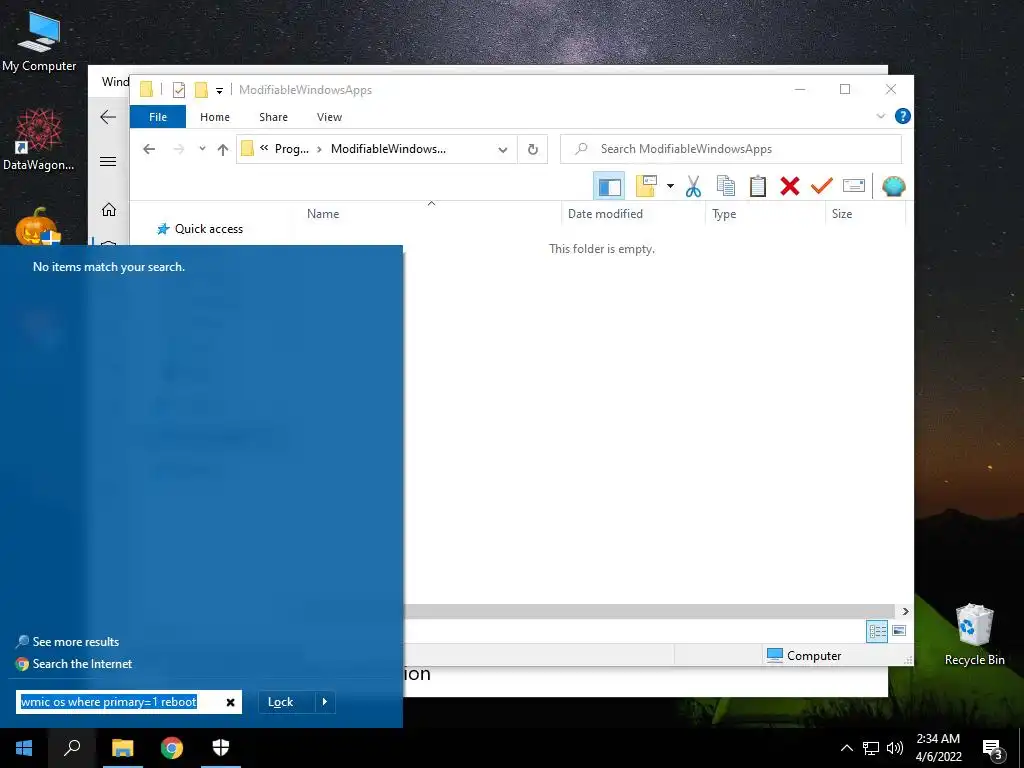Open File Explorer from the taskbar
The height and width of the screenshot is (768, 1024).
point(122,748)
